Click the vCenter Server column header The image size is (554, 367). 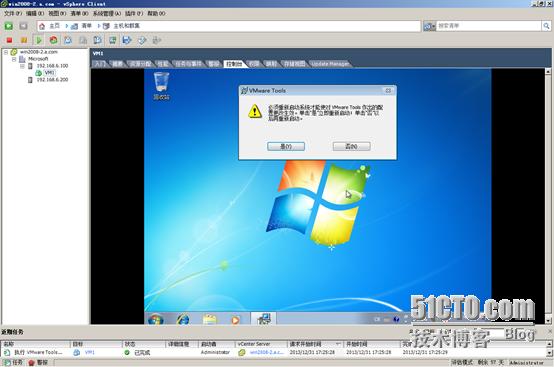click(x=261, y=344)
